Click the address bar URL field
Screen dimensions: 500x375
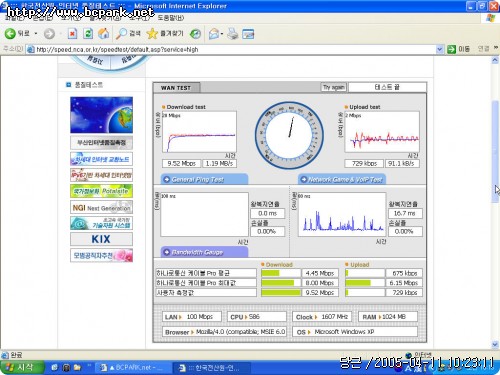(235, 49)
